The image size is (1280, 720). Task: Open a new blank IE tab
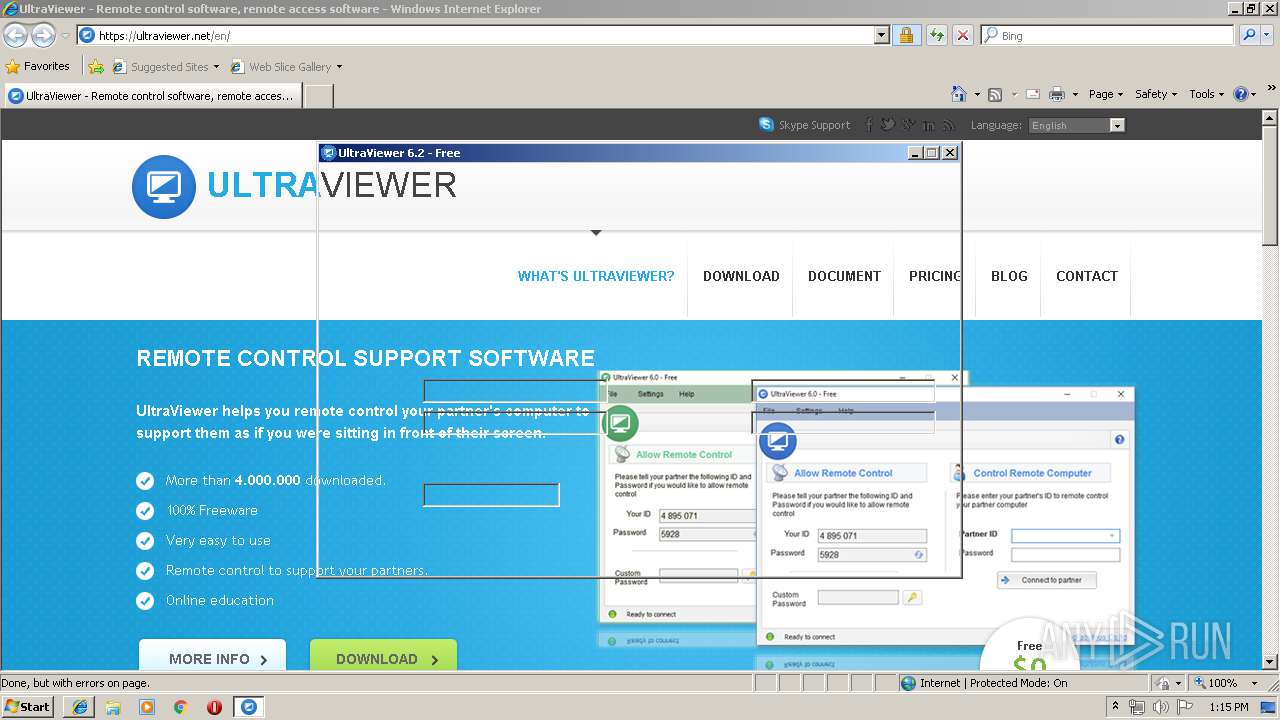click(x=318, y=96)
